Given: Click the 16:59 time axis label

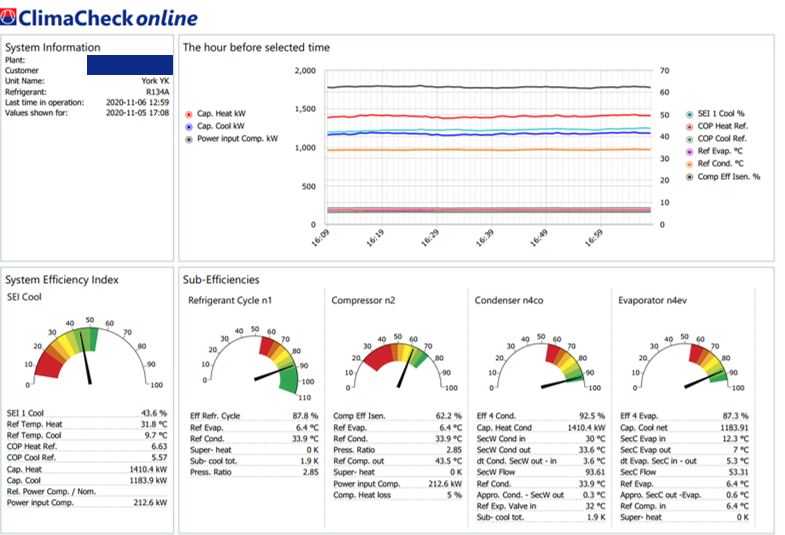Looking at the screenshot, I should (x=594, y=238).
